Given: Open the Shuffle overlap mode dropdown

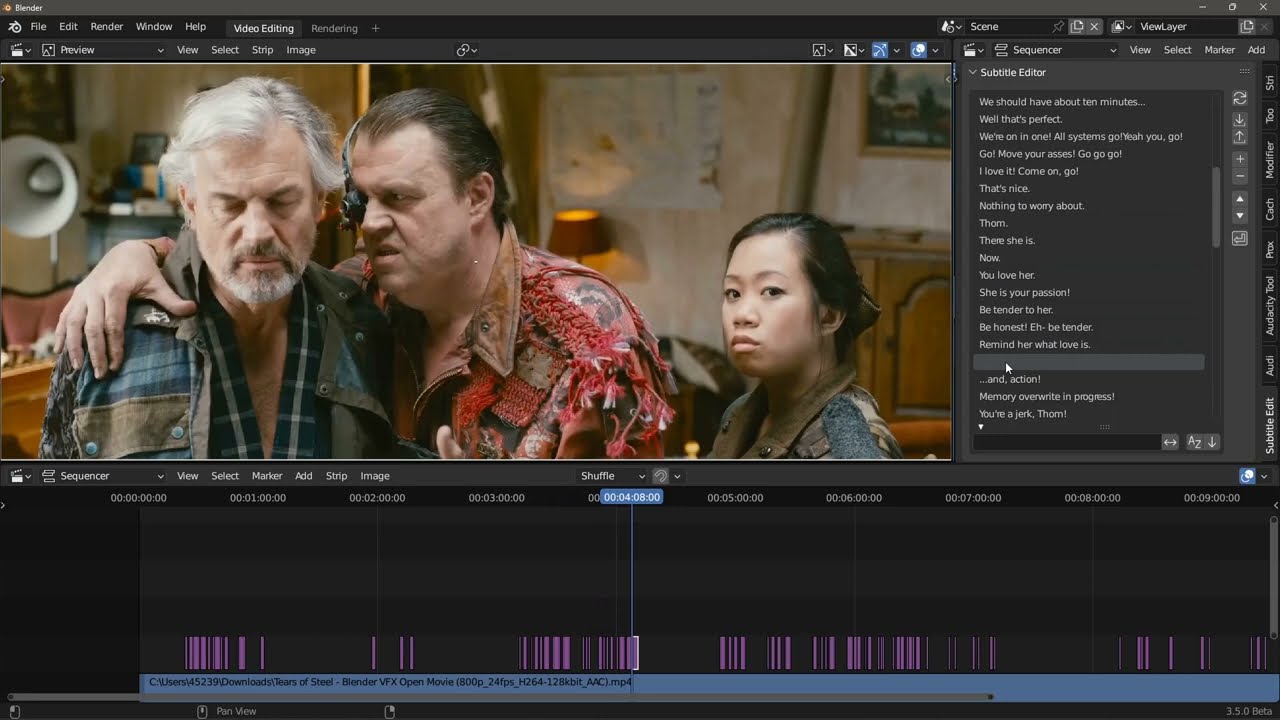Looking at the screenshot, I should click(613, 476).
